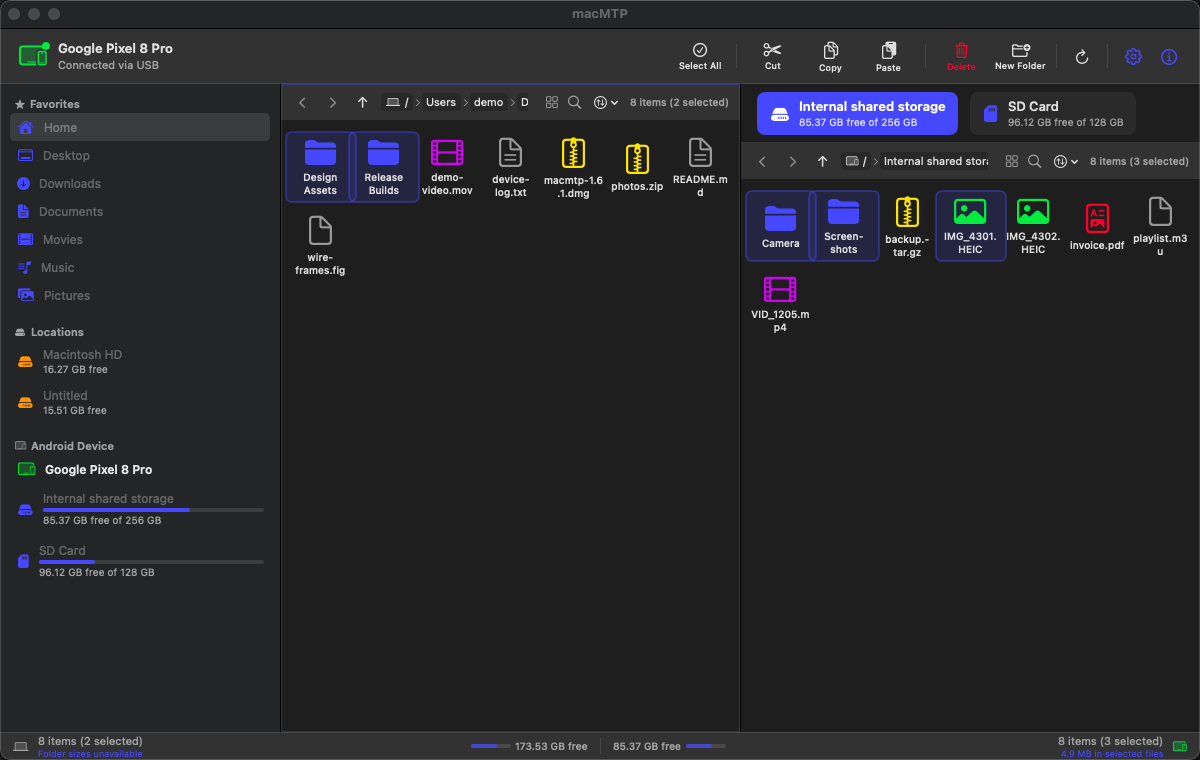Switch view mode in device pane
Image resolution: width=1200 pixels, height=760 pixels.
pyautogui.click(x=1011, y=161)
